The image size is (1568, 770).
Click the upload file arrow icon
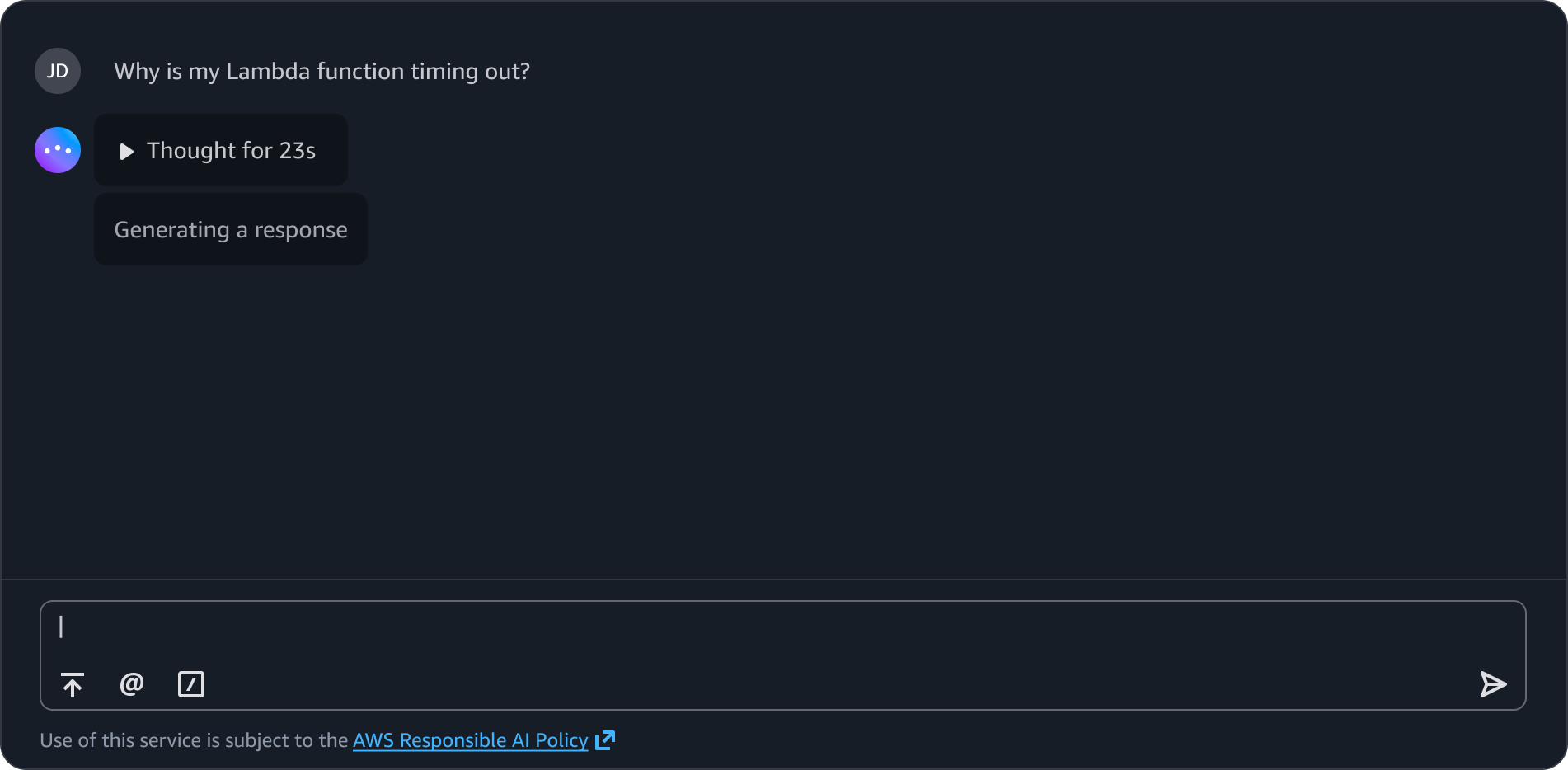73,684
